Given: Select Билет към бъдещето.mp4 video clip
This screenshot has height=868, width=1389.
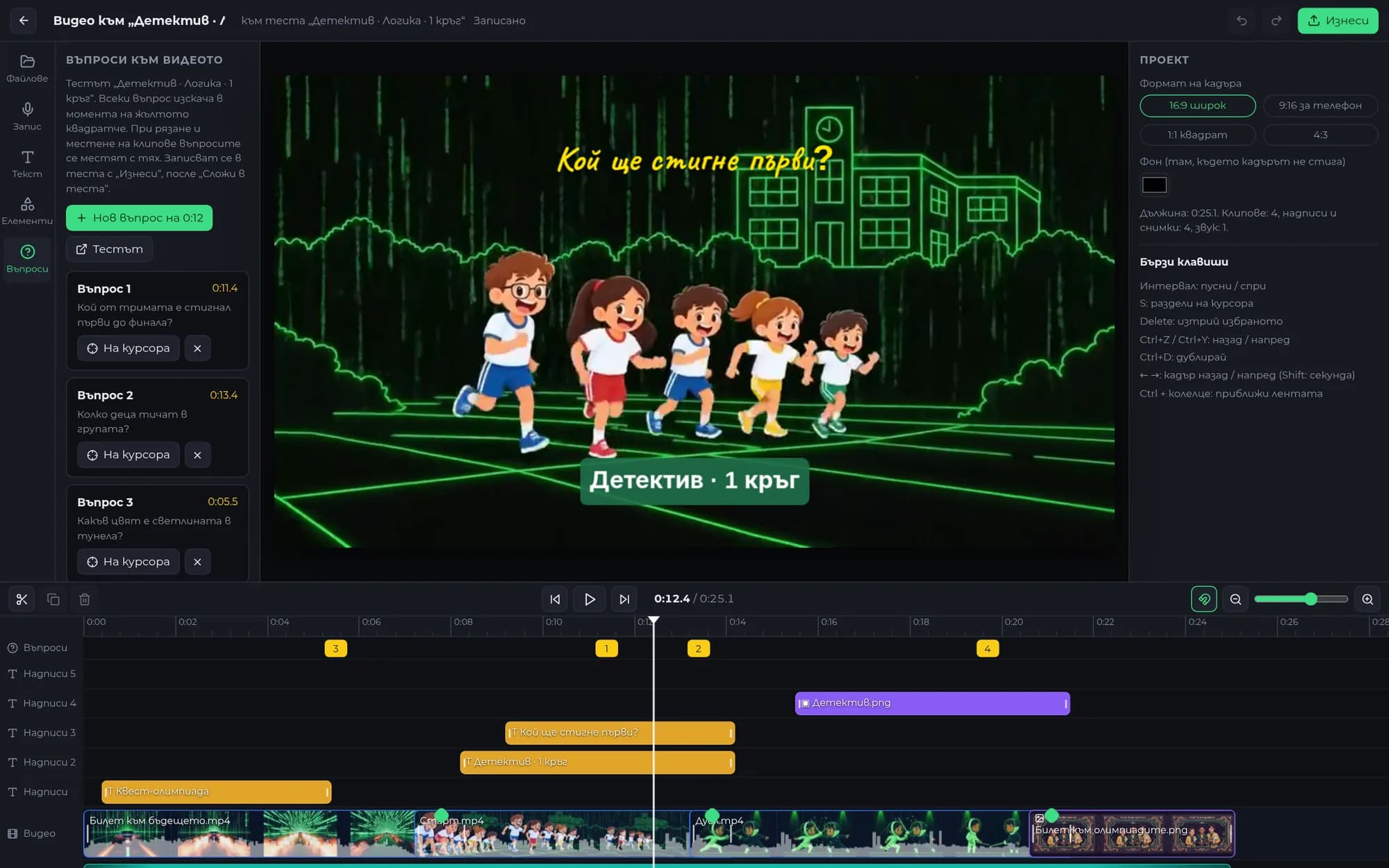Looking at the screenshot, I should 249,833.
